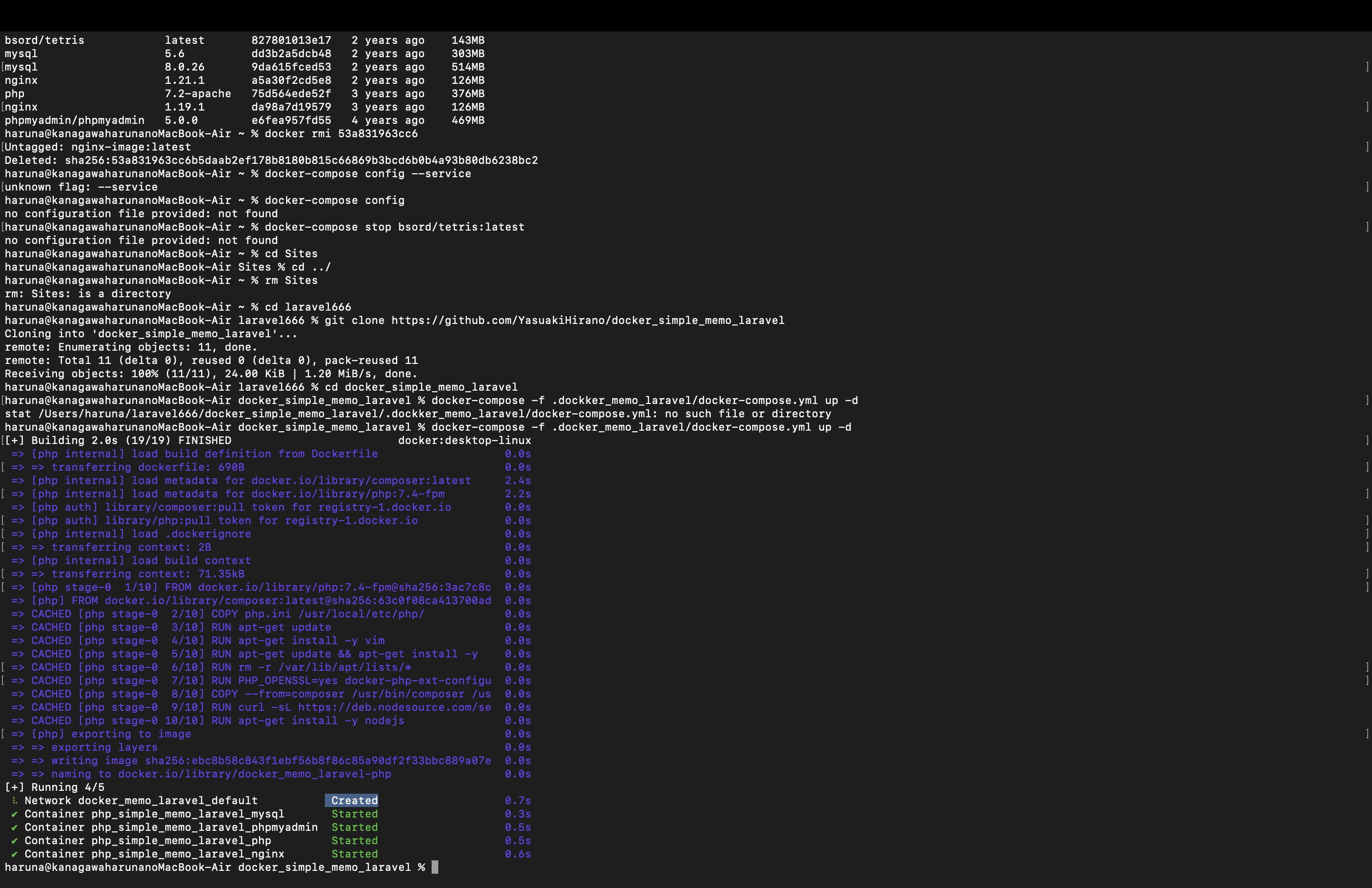
Task: Click the spinner icon before Network docker_memo_laravel_default
Action: 14,801
